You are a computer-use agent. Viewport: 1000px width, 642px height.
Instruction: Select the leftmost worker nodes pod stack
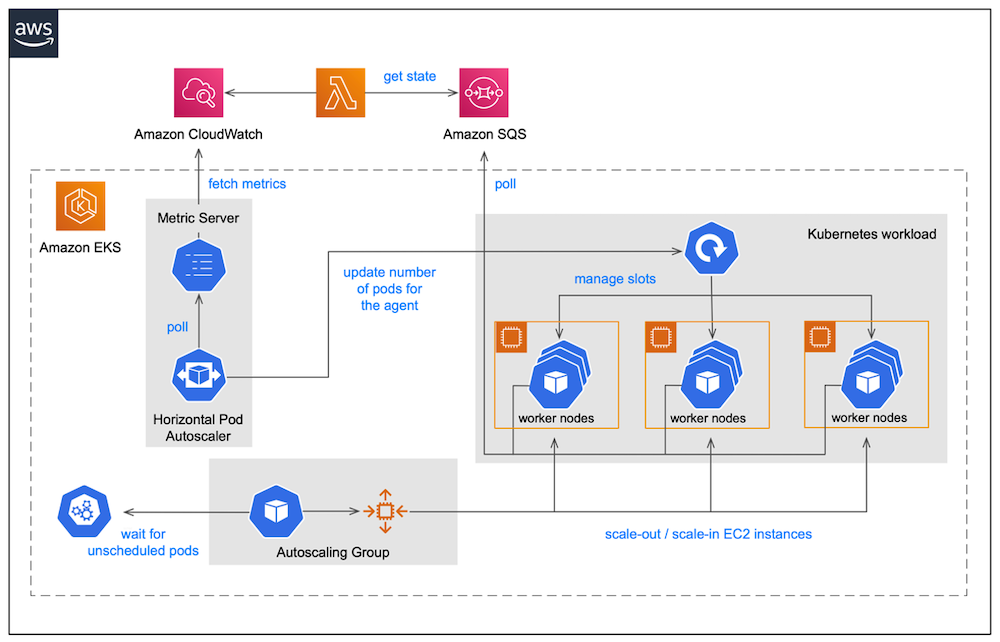click(557, 375)
